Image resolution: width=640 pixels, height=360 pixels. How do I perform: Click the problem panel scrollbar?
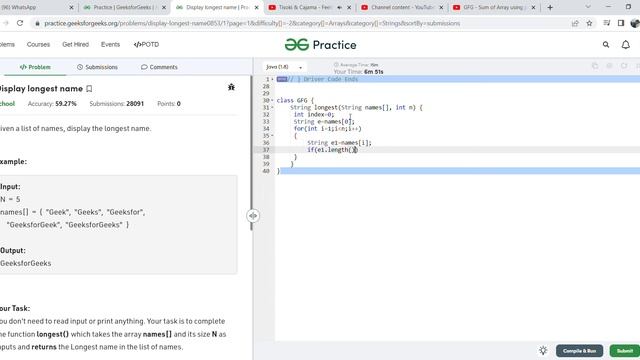(x=252, y=153)
